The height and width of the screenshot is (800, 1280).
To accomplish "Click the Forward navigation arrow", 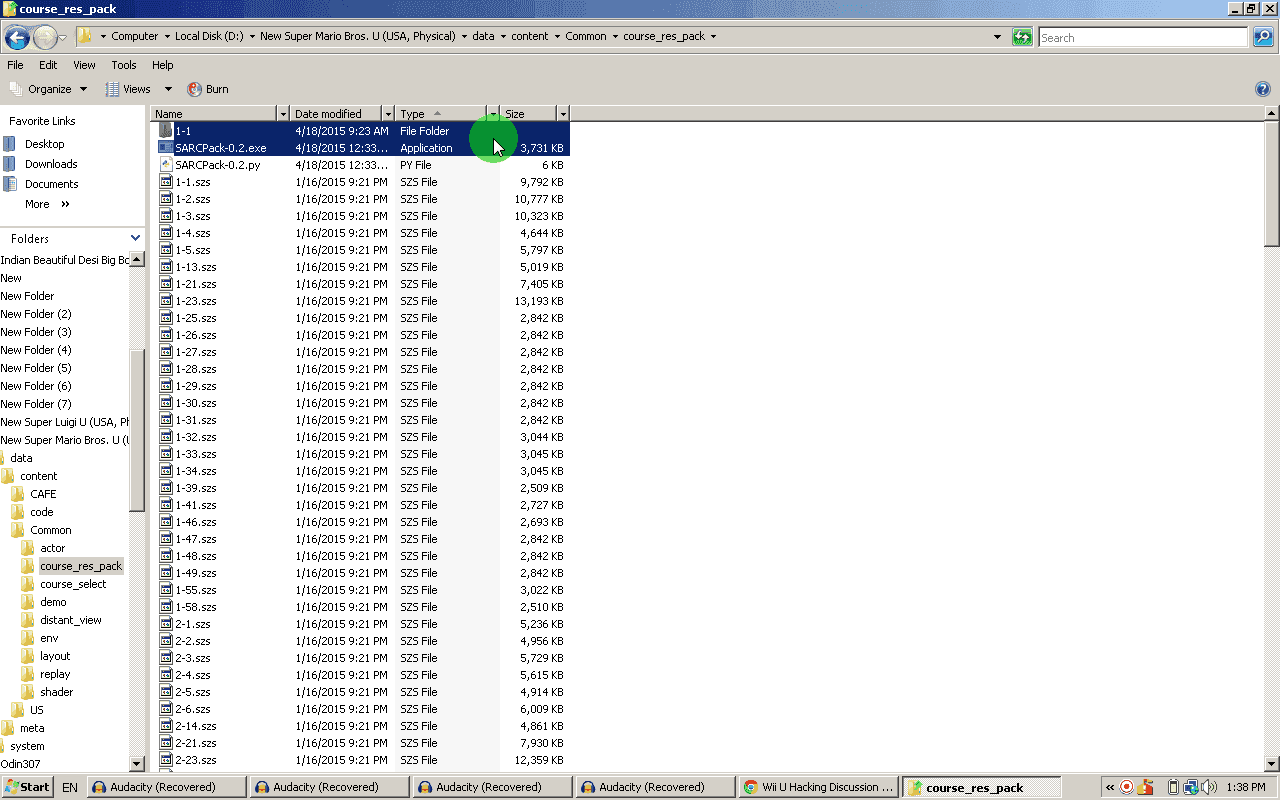I will point(45,38).
